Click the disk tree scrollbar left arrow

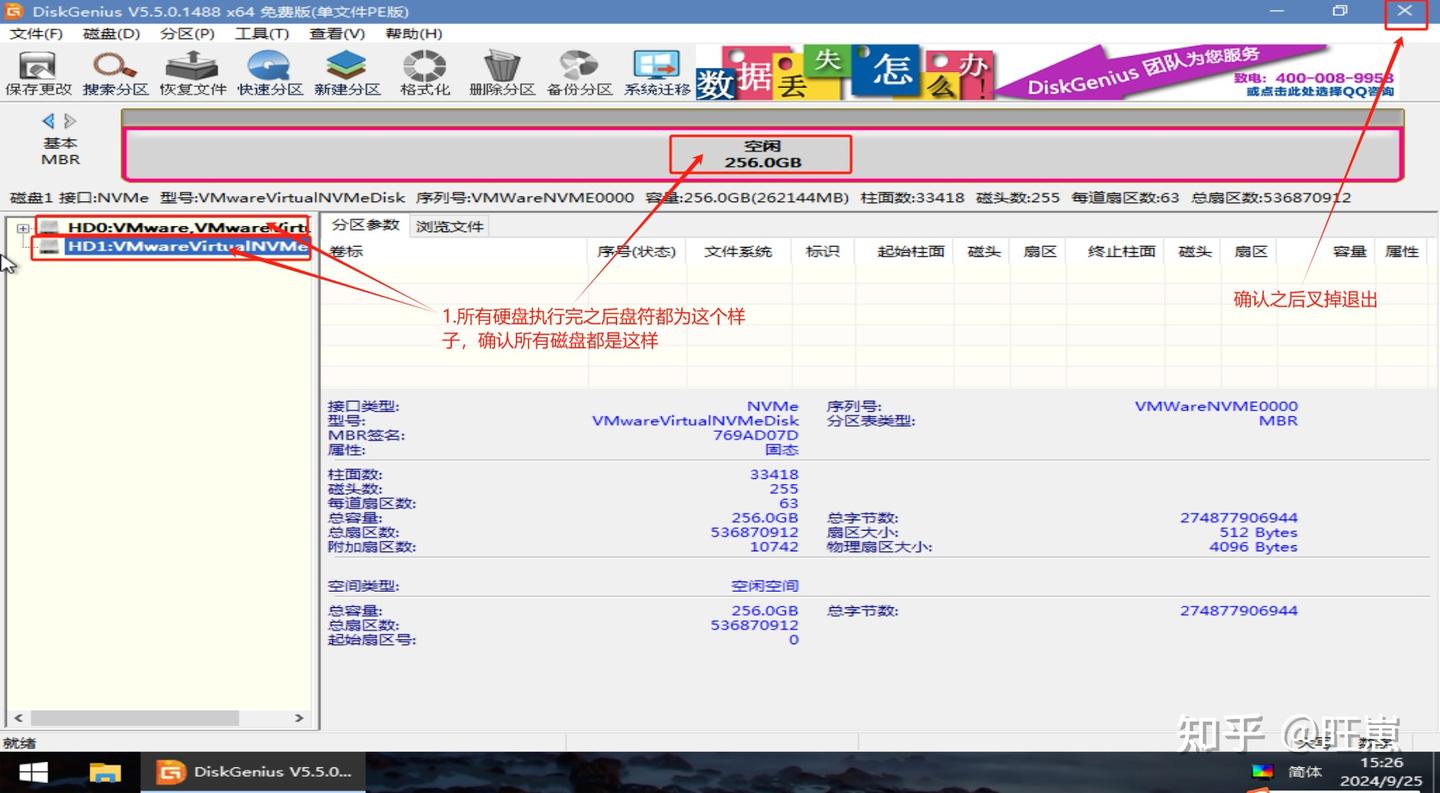(16, 718)
